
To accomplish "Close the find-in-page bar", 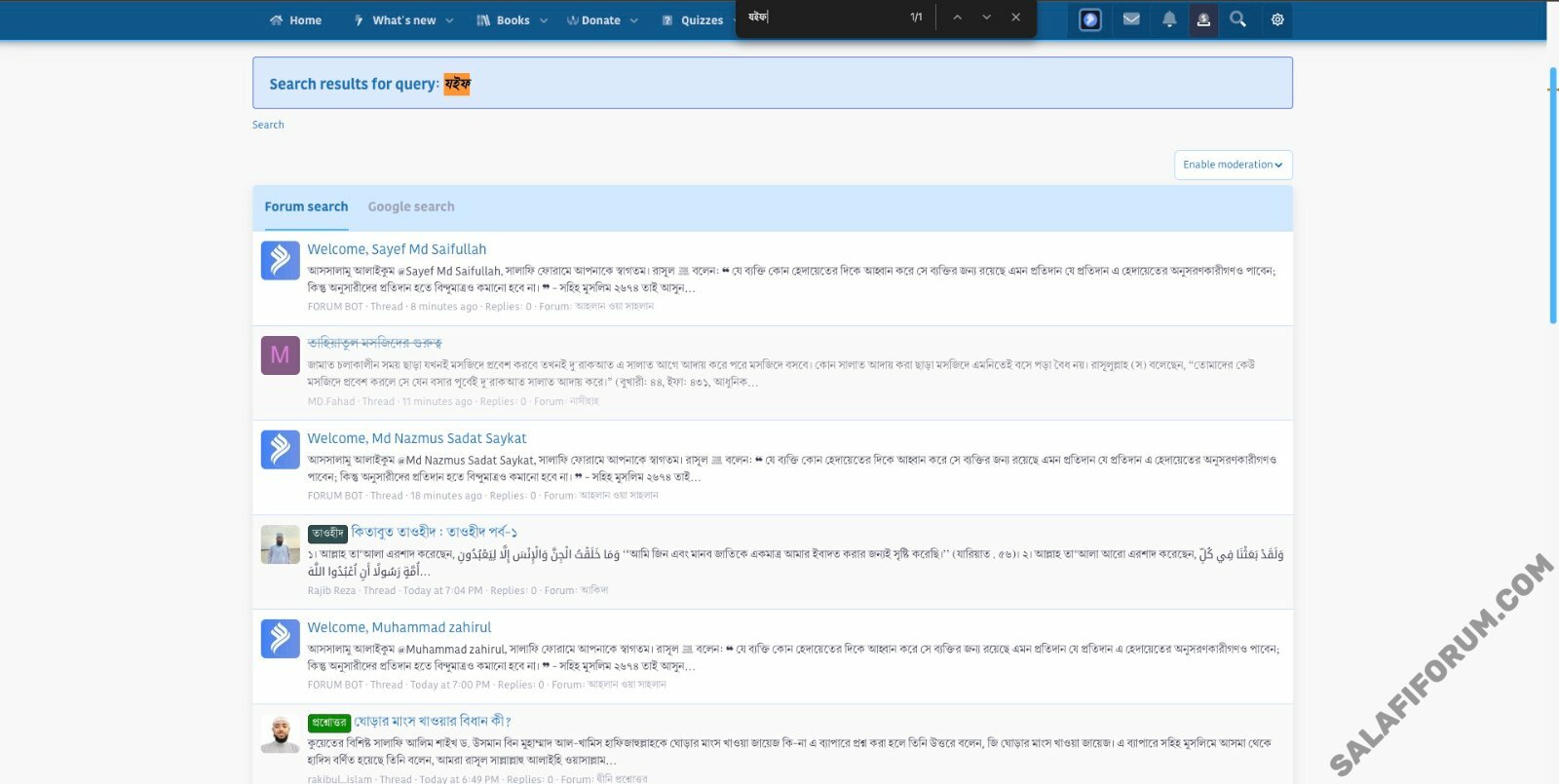I will pyautogui.click(x=1016, y=18).
